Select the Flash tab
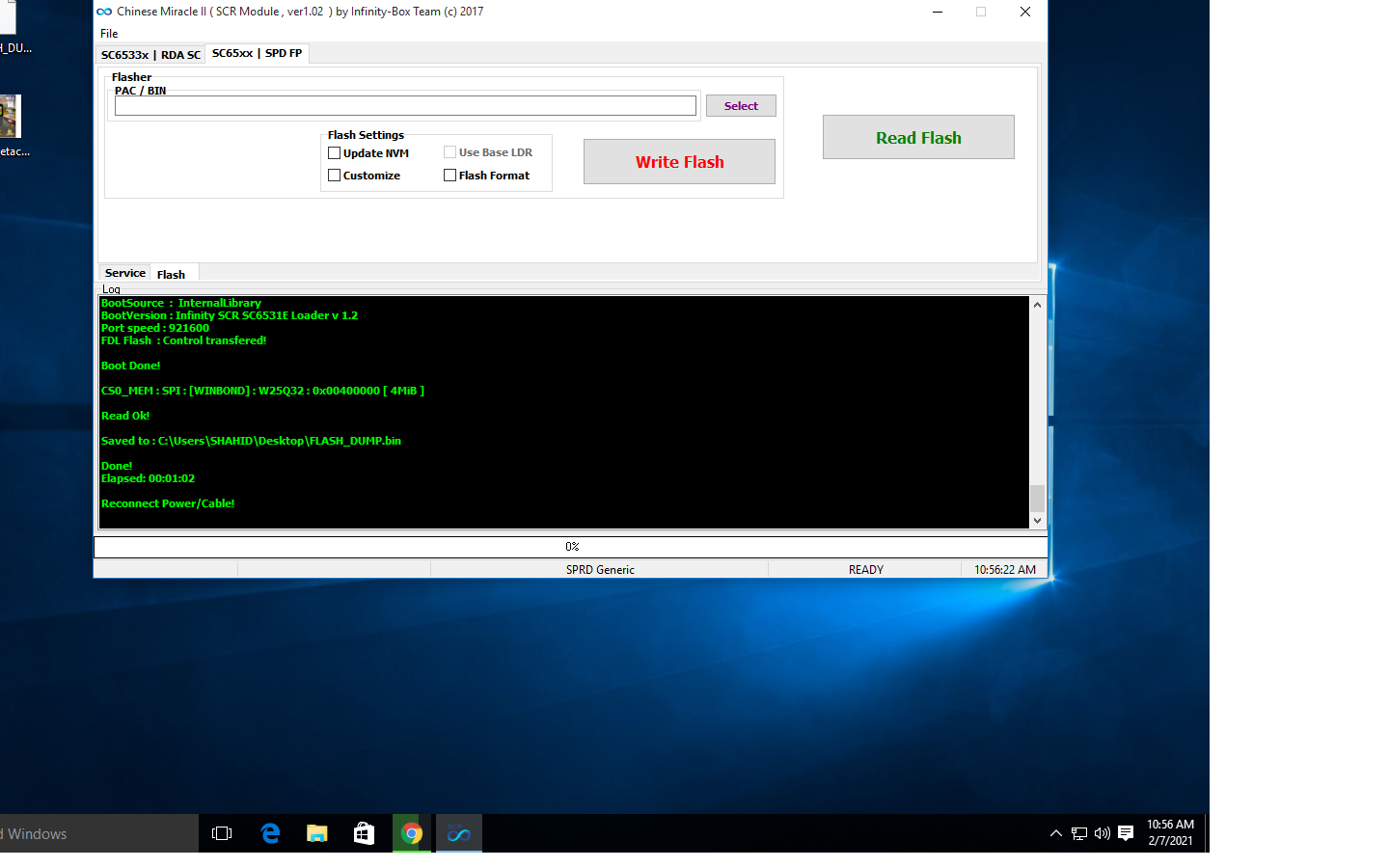Screen dimensions: 1389x868 (172, 275)
